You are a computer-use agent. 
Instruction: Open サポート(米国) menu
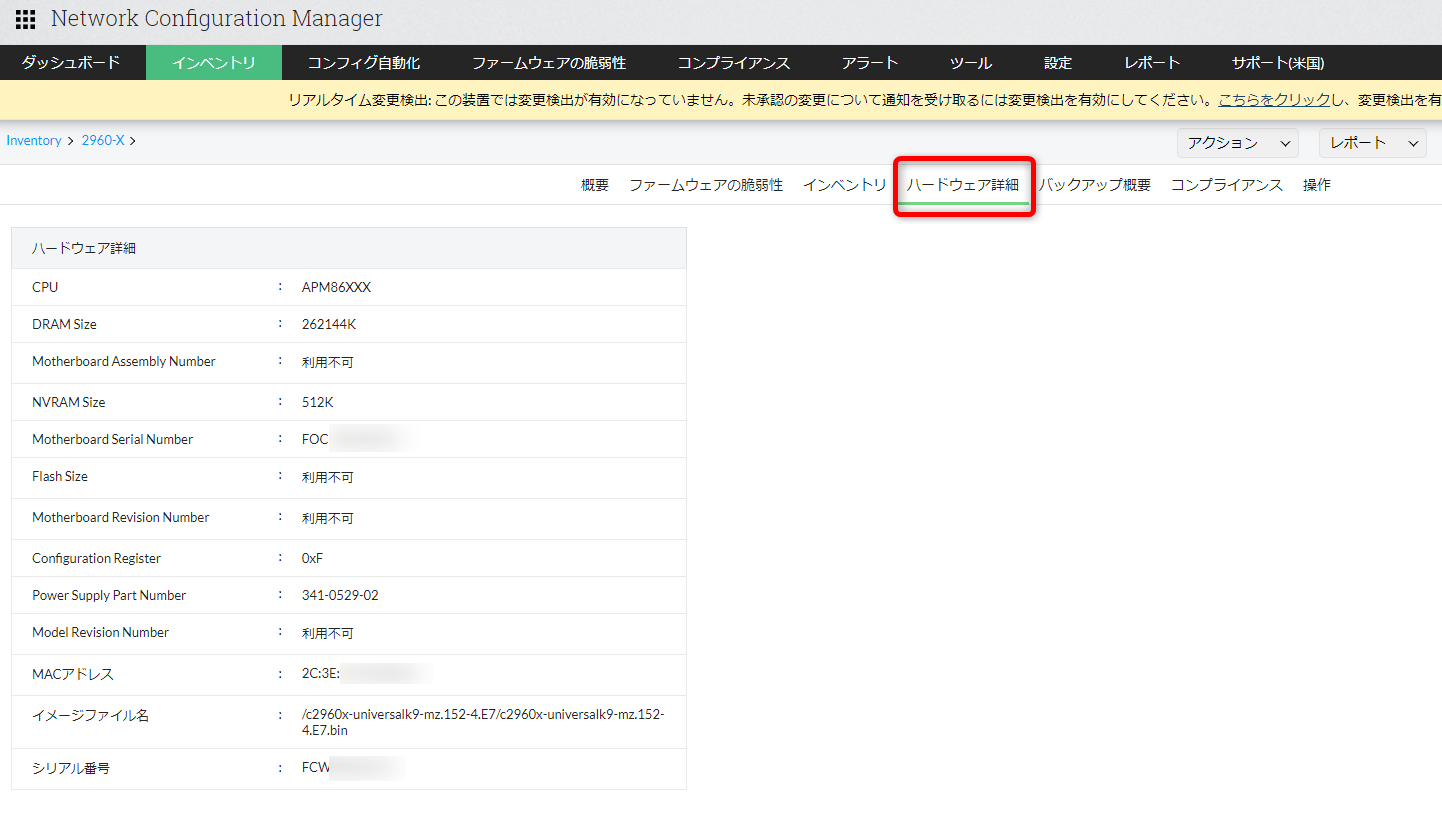point(1278,63)
